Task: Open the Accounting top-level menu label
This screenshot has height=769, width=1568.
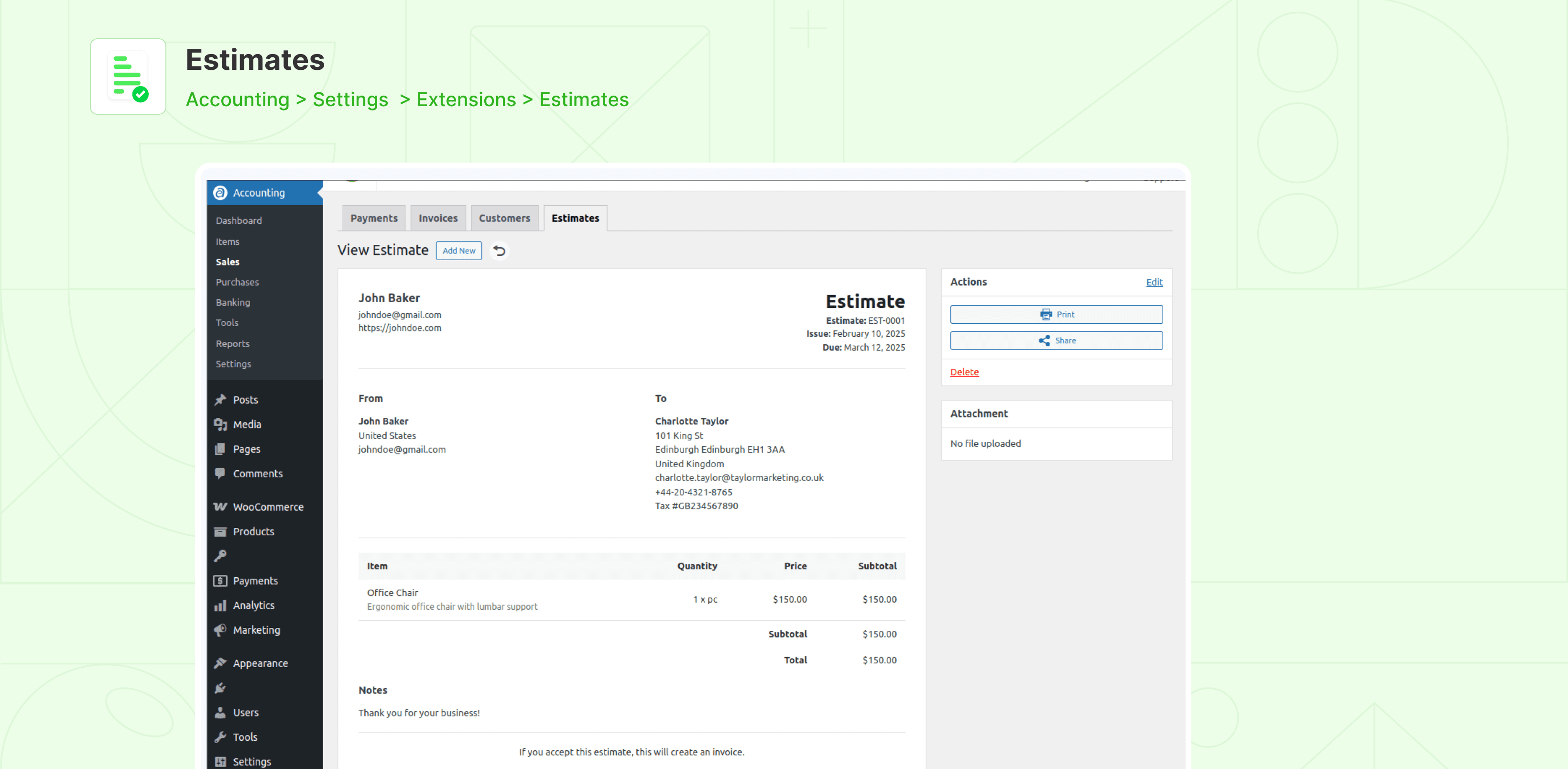Action: coord(259,192)
